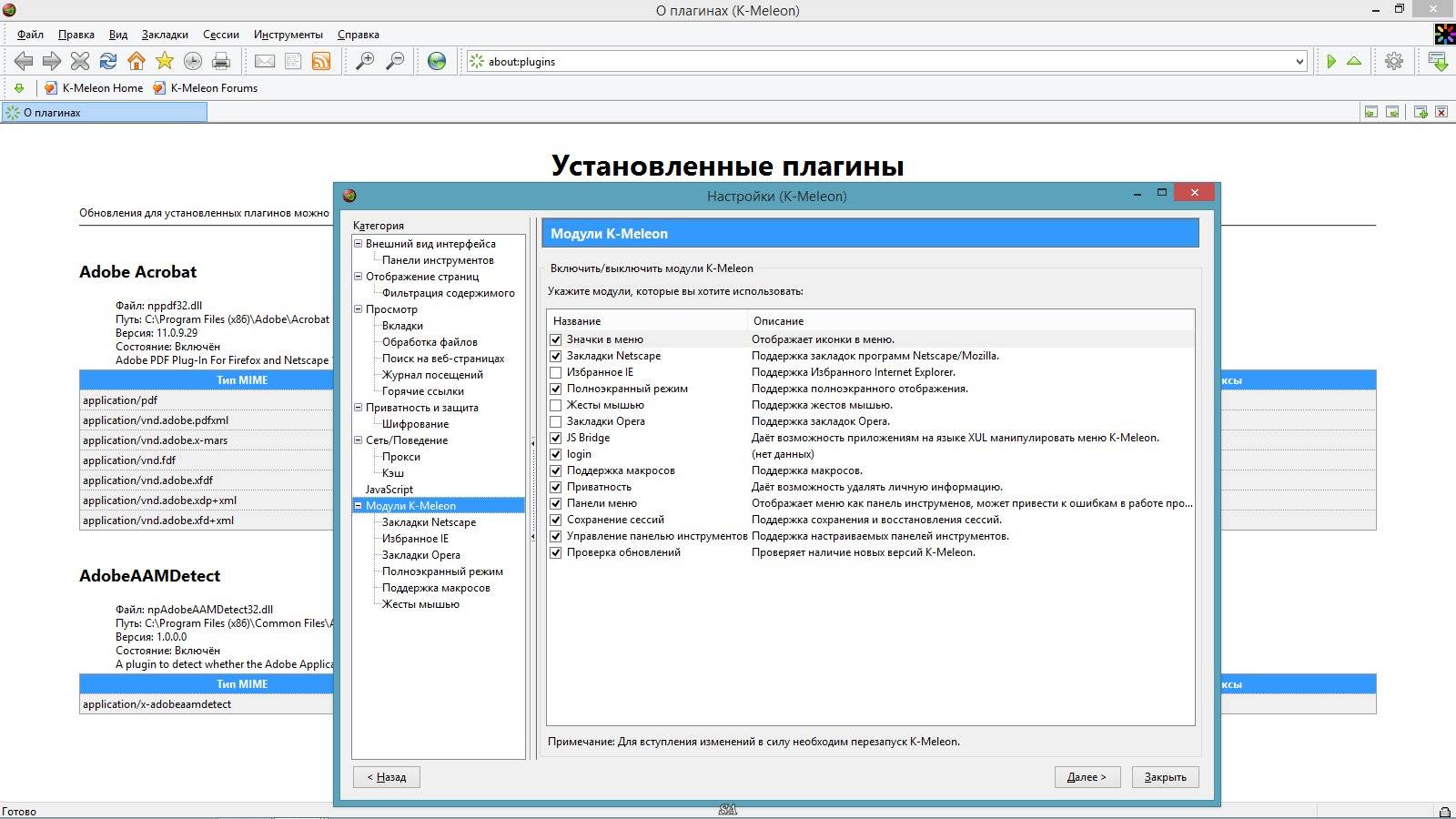Open the gear preferences icon
This screenshot has width=1456, height=819.
coord(1393,61)
